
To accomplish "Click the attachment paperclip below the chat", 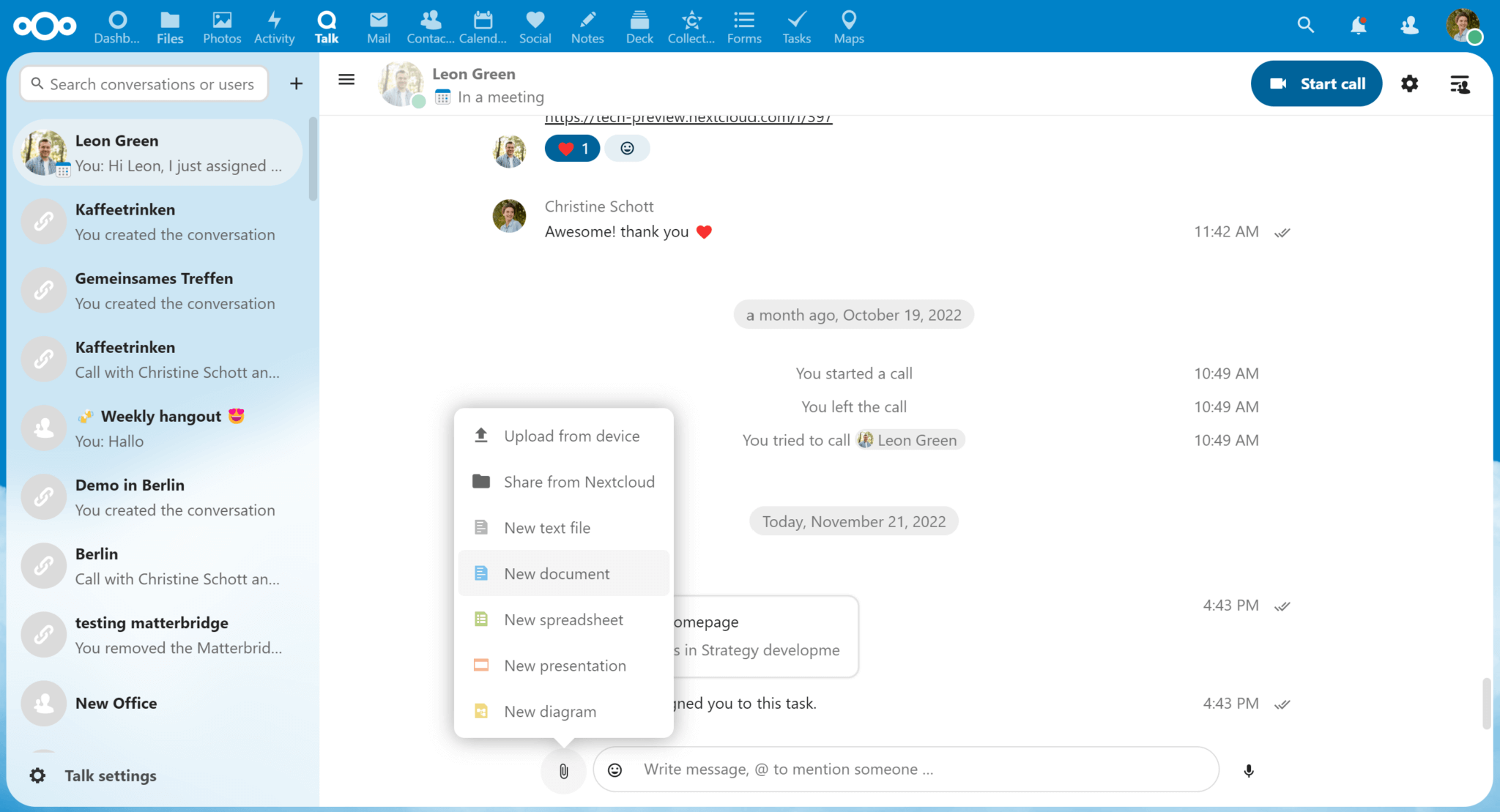I will pos(562,770).
